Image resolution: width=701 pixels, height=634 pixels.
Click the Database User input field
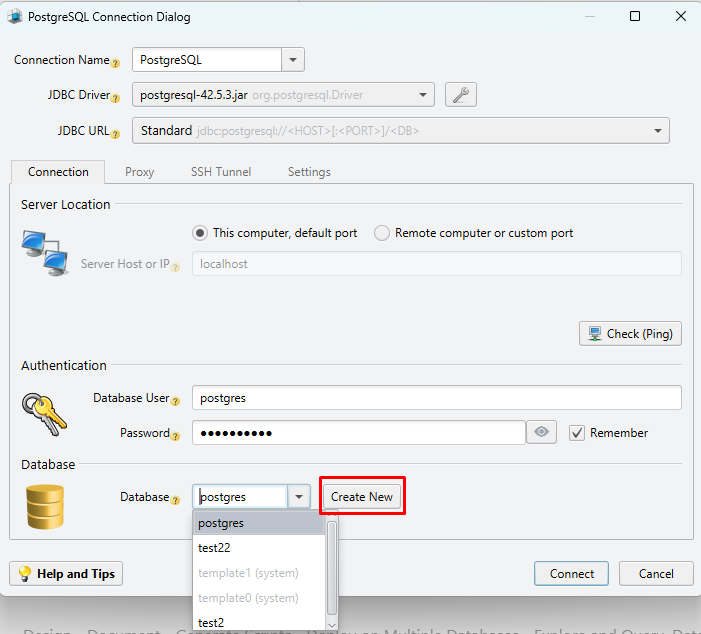pyautogui.click(x=437, y=397)
